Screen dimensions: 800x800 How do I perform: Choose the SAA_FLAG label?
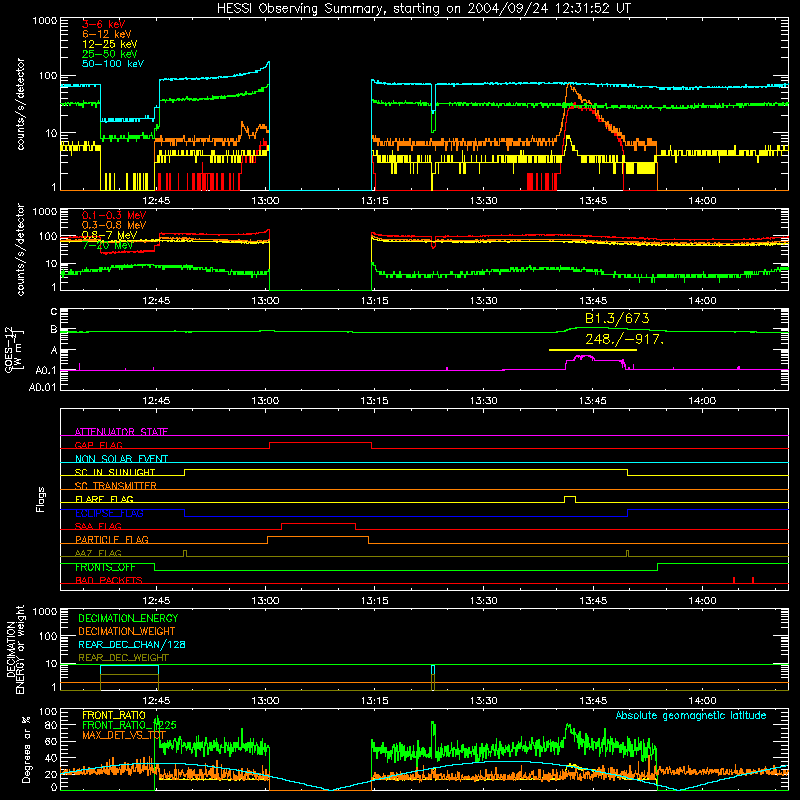click(98, 526)
